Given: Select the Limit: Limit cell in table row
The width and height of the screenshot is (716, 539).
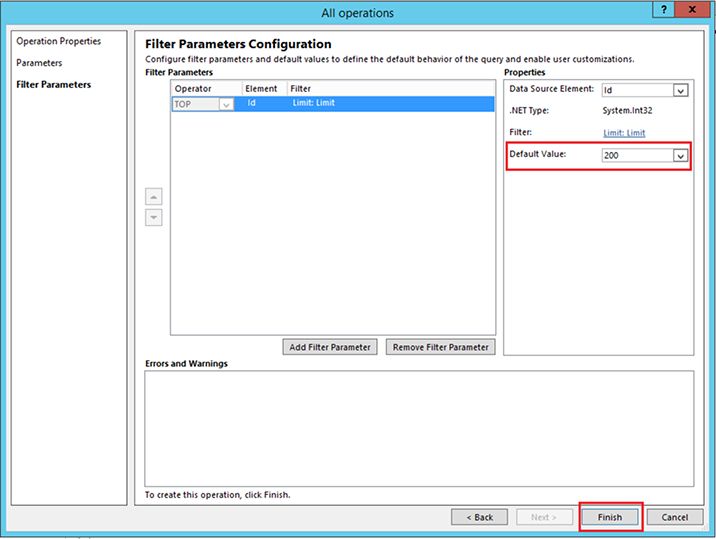Looking at the screenshot, I should click(314, 103).
